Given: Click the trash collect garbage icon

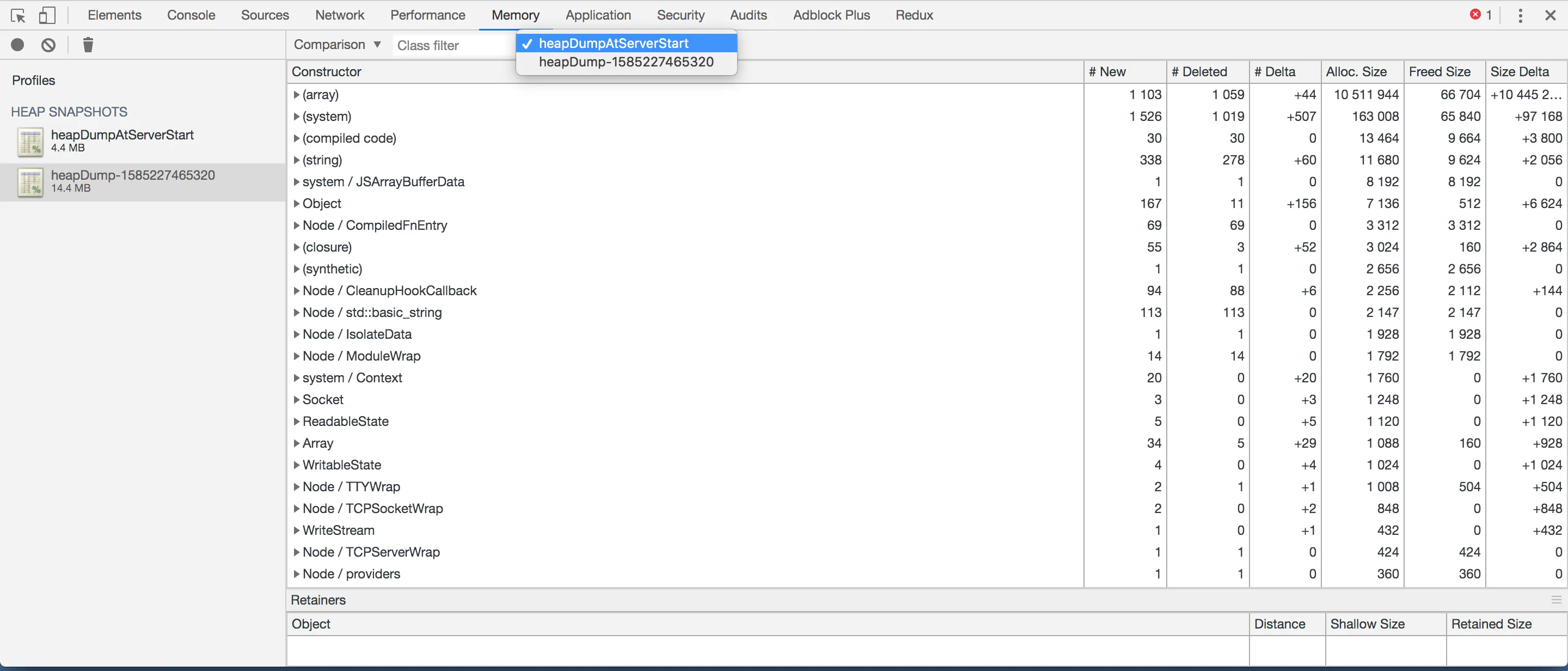Looking at the screenshot, I should [x=88, y=45].
